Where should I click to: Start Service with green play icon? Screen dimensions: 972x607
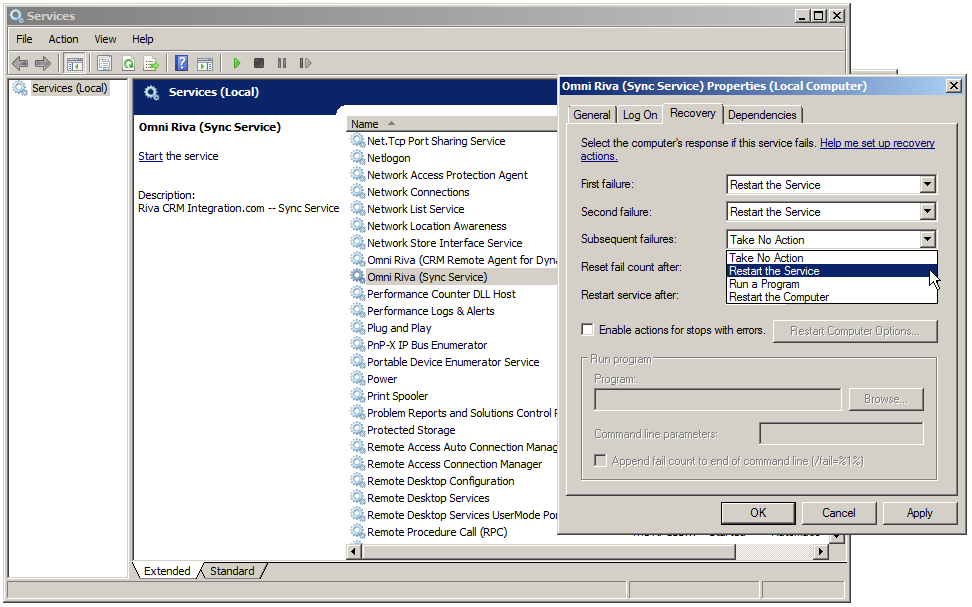point(237,63)
